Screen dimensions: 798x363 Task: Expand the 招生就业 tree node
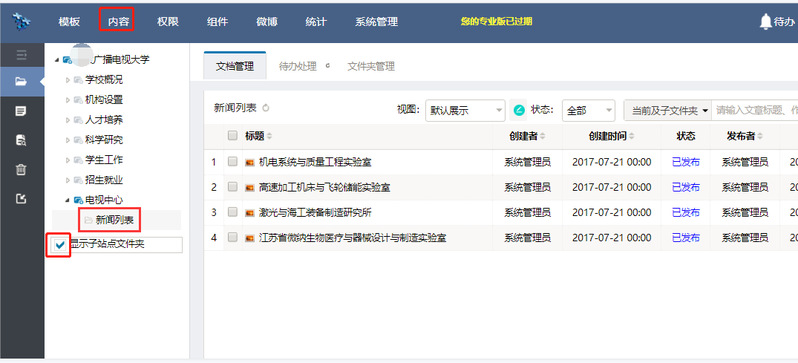(68, 180)
